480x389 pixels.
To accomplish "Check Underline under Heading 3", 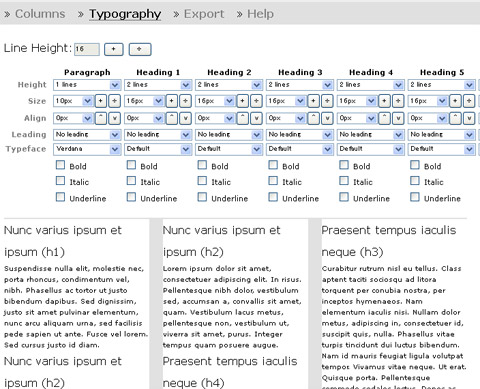I will [273, 197].
